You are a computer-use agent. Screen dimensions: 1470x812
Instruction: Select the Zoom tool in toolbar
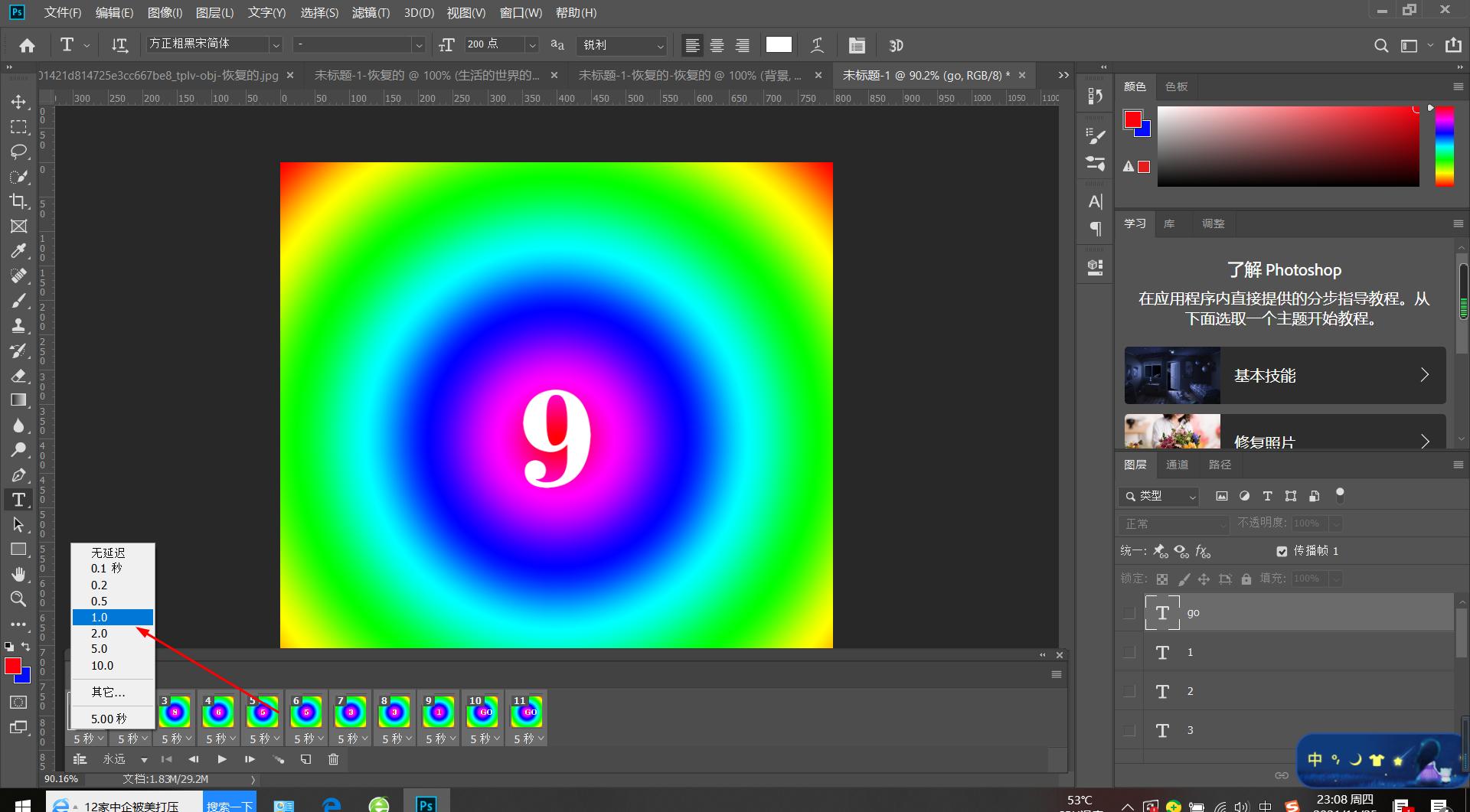[x=18, y=598]
